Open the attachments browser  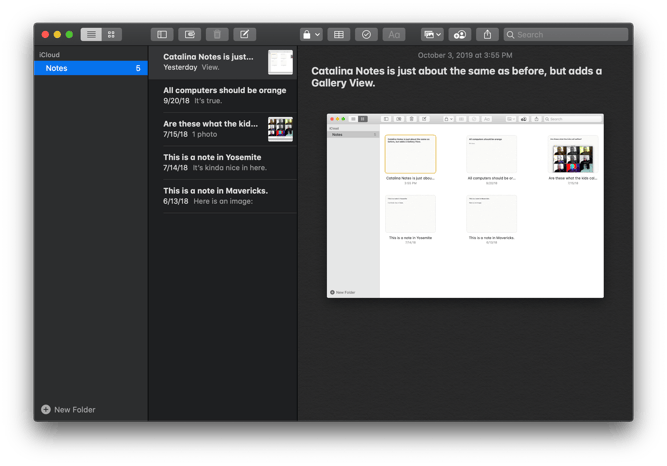pos(190,34)
